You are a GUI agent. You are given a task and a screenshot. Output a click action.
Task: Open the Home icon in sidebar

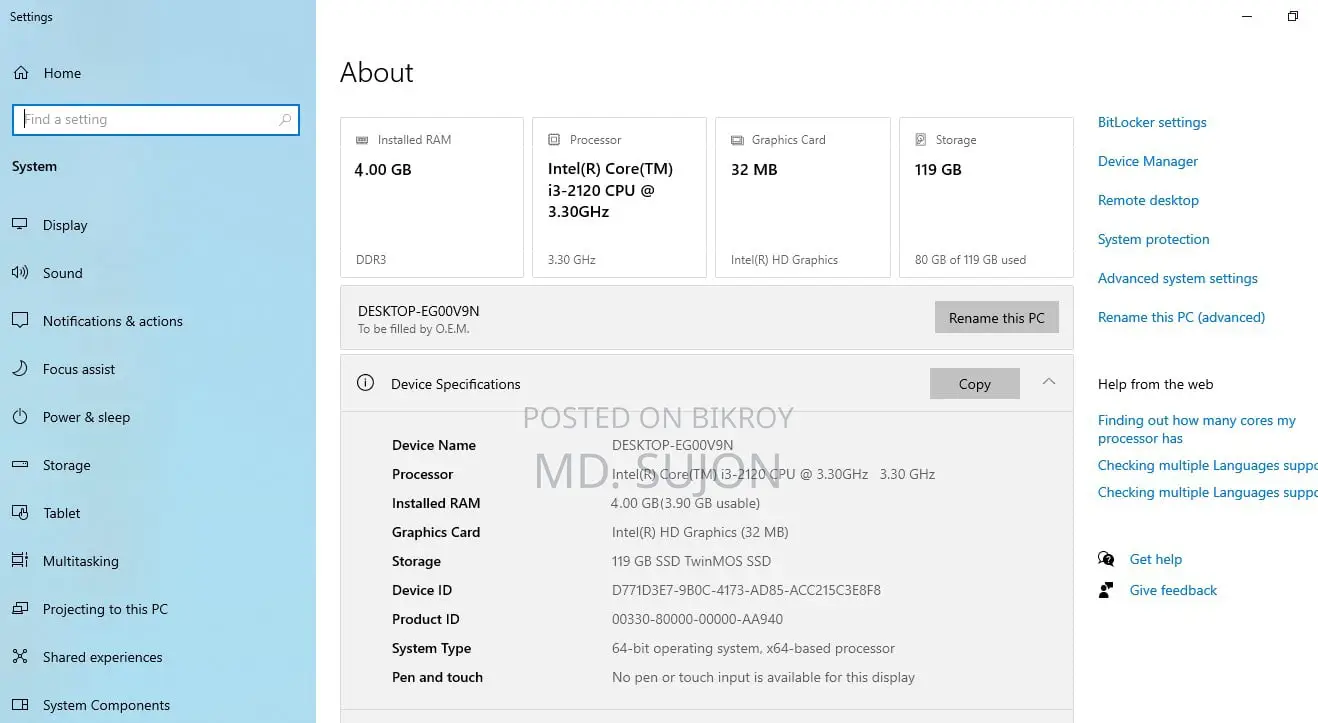point(21,73)
